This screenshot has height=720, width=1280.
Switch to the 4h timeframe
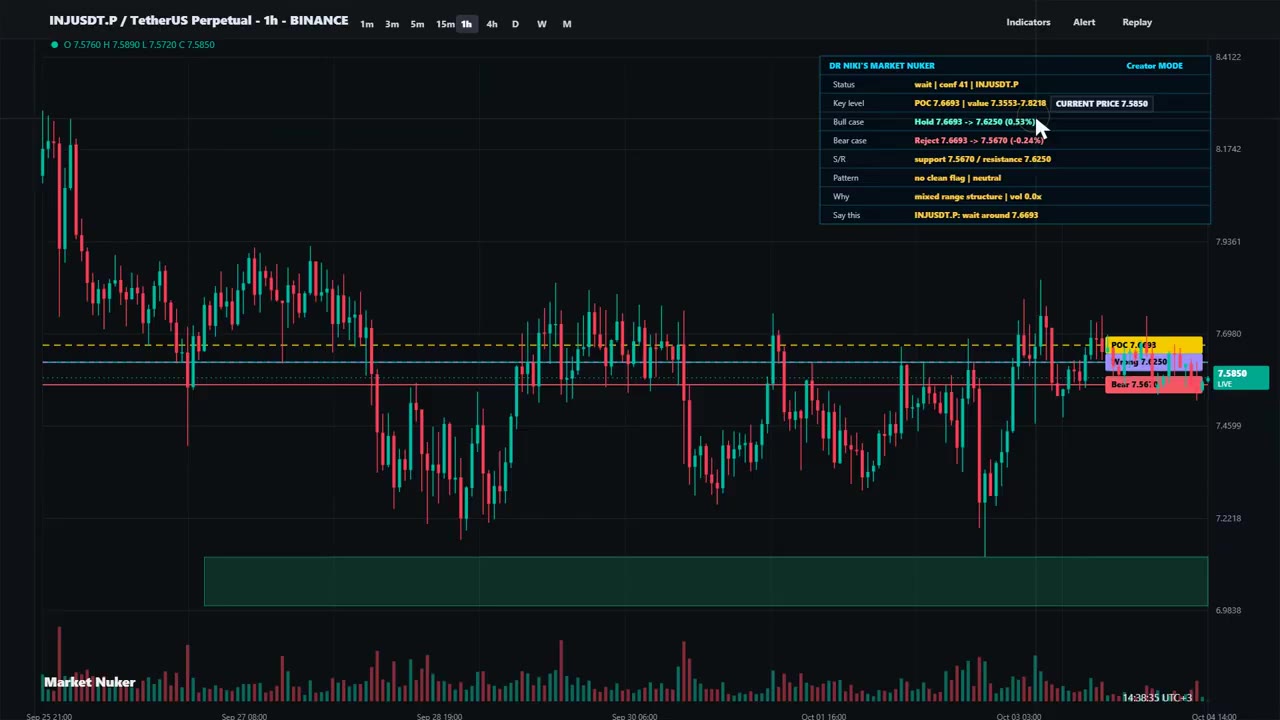coord(491,24)
